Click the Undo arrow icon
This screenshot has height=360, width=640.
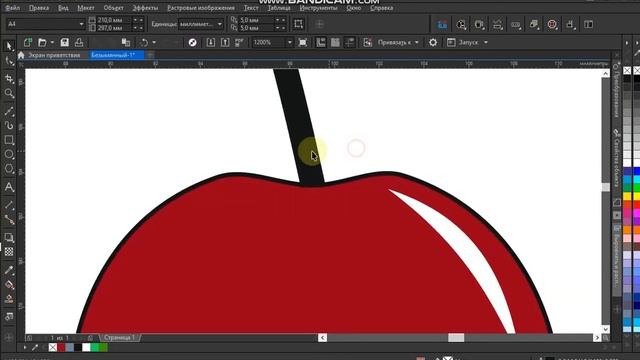point(144,42)
